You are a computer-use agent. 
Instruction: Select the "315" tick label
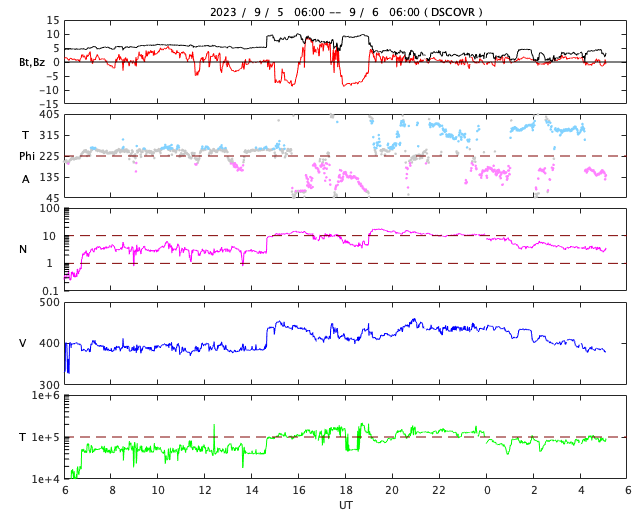coord(49,135)
